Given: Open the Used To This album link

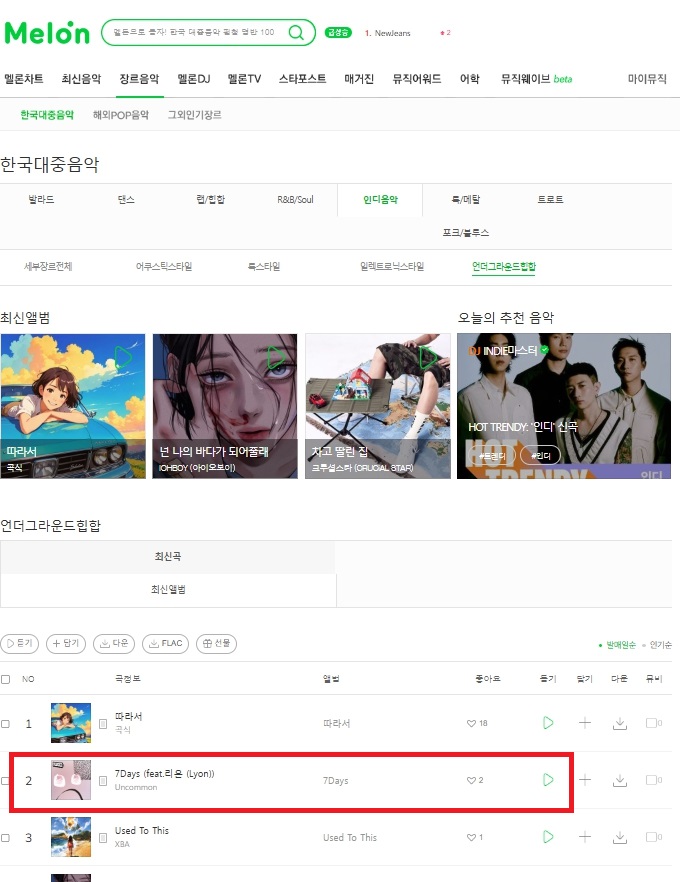Looking at the screenshot, I should pyautogui.click(x=350, y=838).
